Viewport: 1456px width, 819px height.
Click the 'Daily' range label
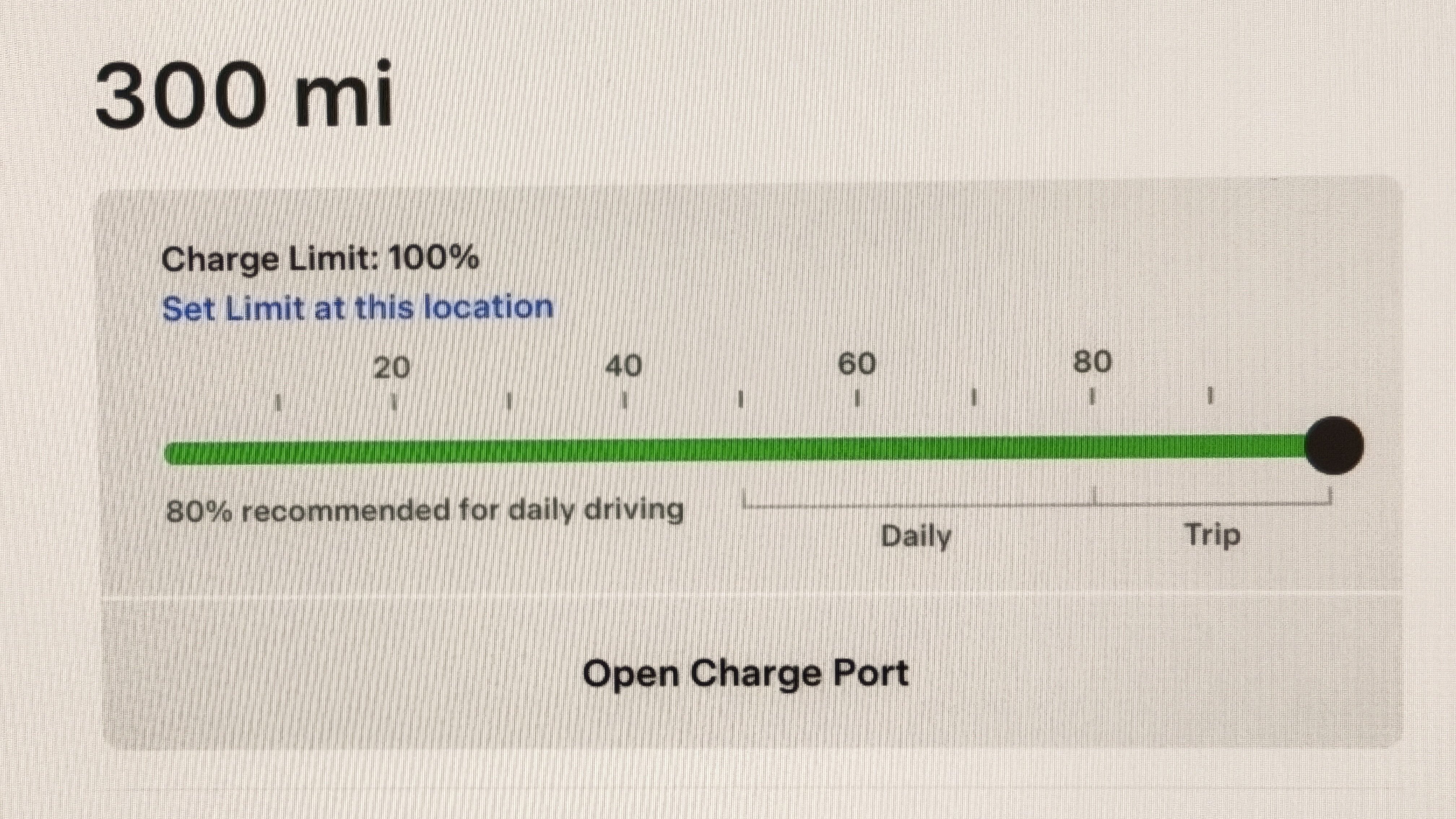(x=916, y=536)
